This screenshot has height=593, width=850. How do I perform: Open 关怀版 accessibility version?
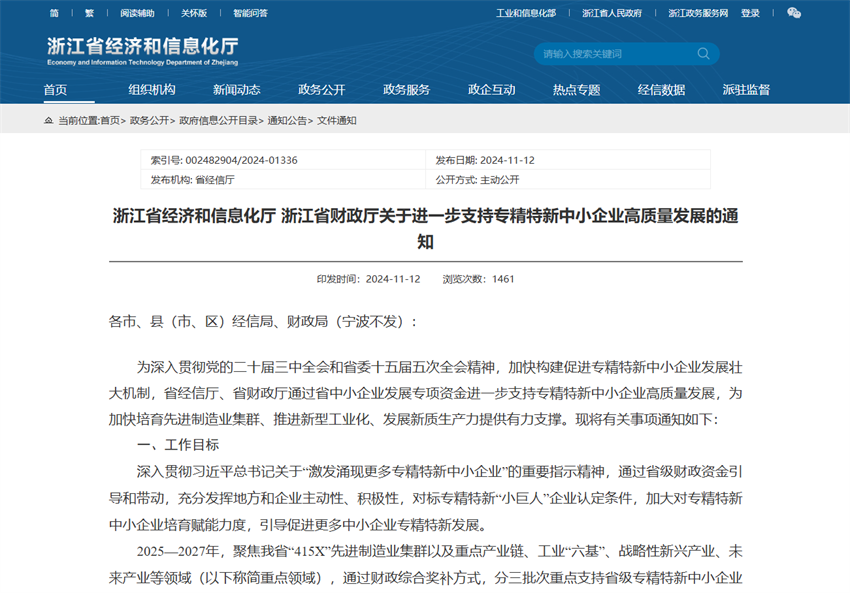click(194, 13)
